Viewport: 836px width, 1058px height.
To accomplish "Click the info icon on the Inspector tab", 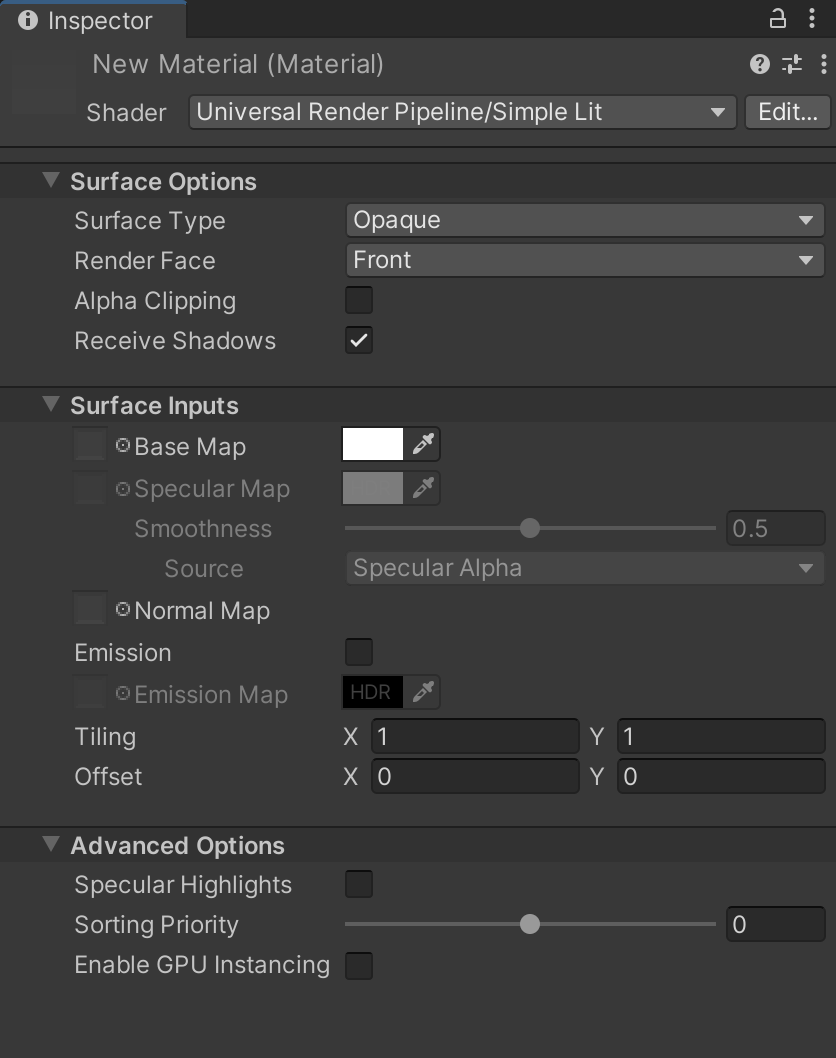I will click(x=28, y=20).
